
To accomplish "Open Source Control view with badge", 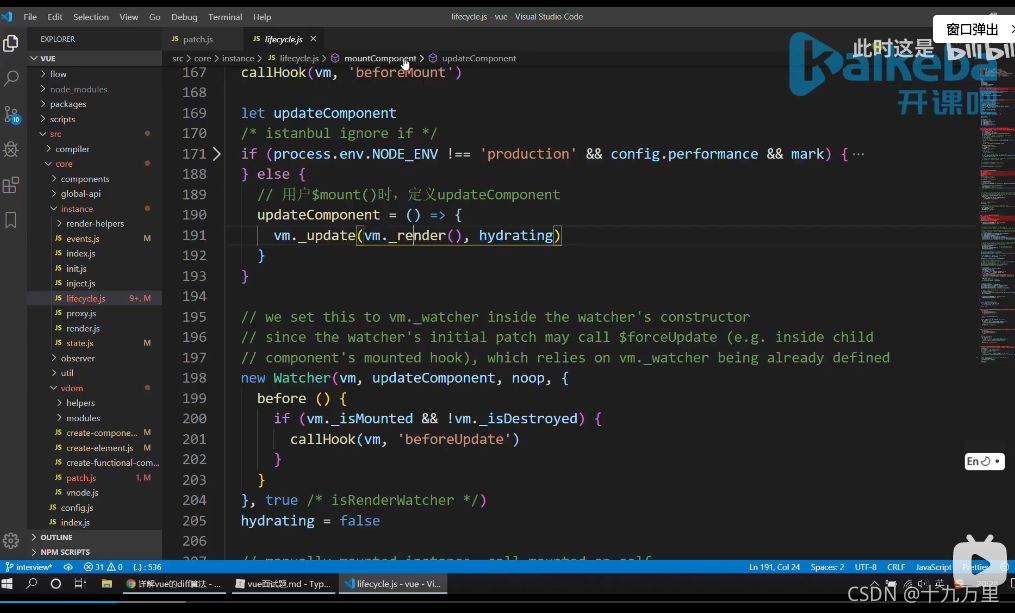I will pyautogui.click(x=11, y=115).
